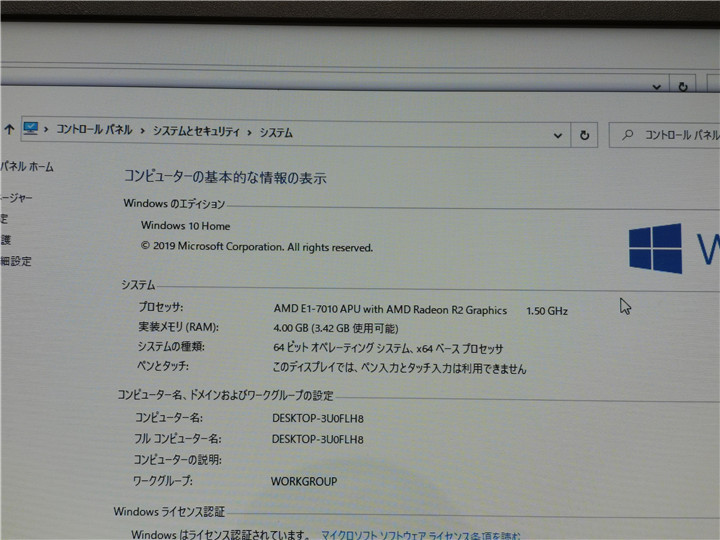720x540 pixels.
Task: Click 実装メモリ (RAM): label
Action: point(179,327)
